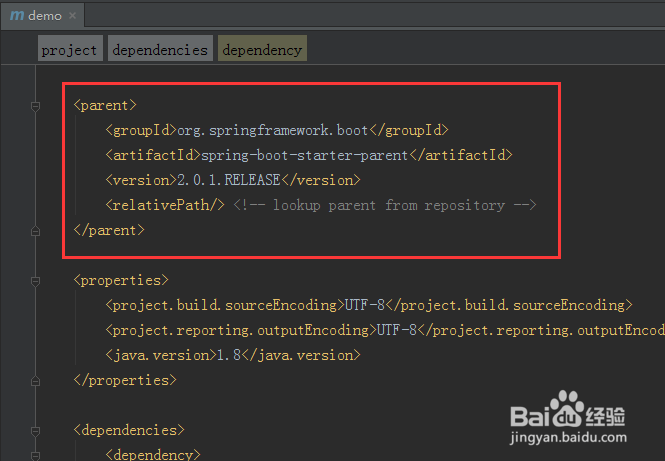Click the closing parent tag
Viewport: 665px width, 461px height.
[109, 230]
